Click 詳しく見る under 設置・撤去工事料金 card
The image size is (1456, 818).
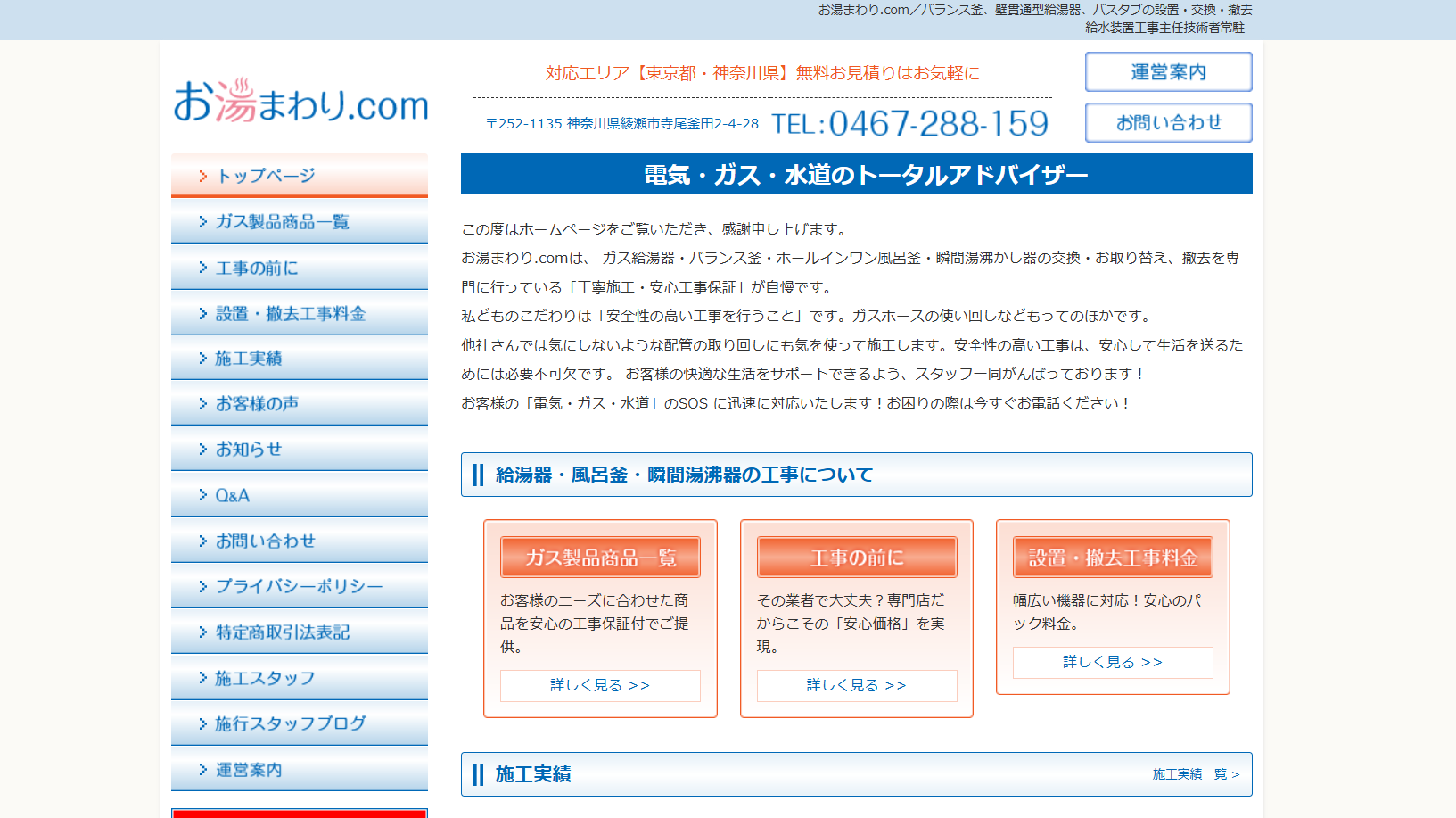pyautogui.click(x=1112, y=662)
